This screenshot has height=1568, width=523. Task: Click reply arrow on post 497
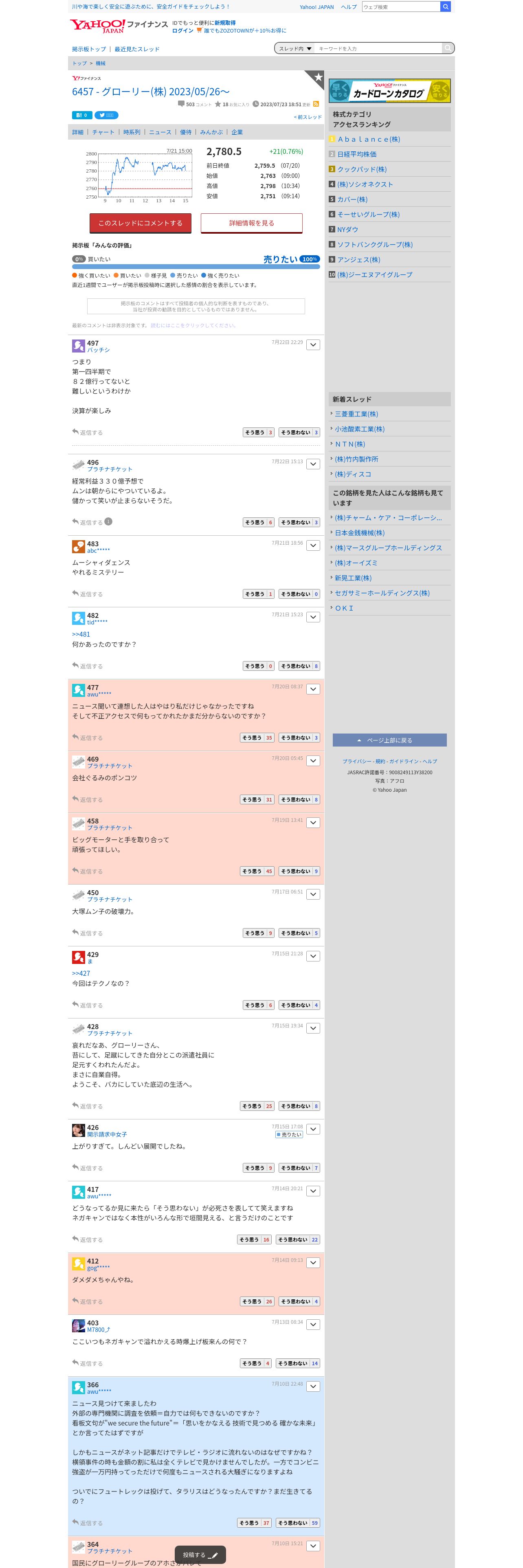click(x=75, y=432)
